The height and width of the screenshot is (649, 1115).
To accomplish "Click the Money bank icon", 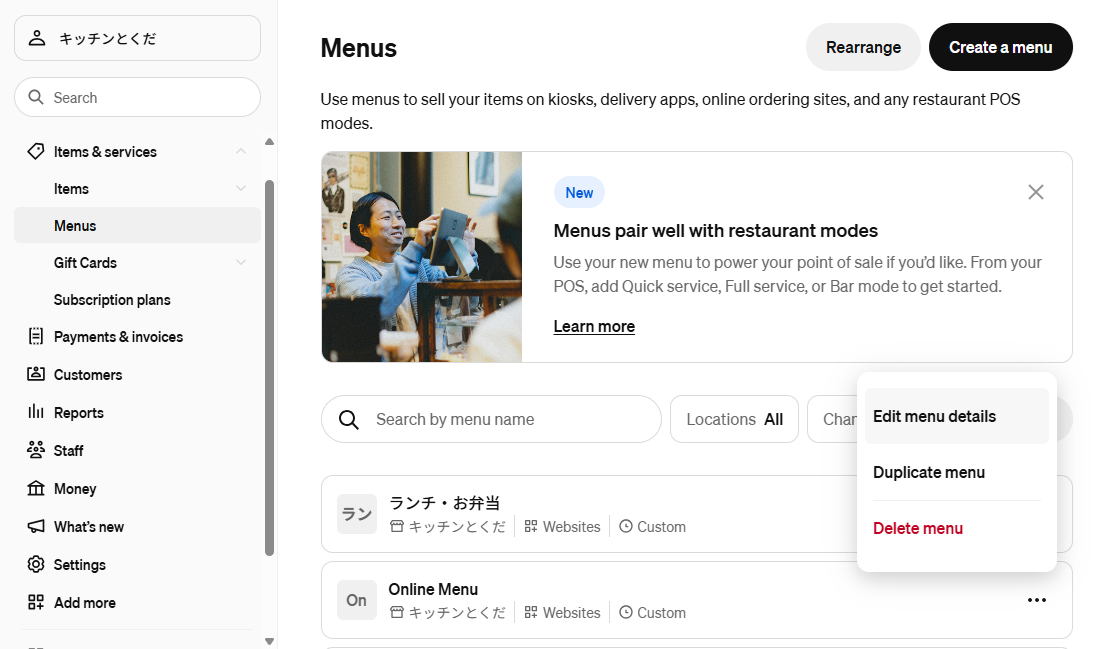I will tap(36, 488).
